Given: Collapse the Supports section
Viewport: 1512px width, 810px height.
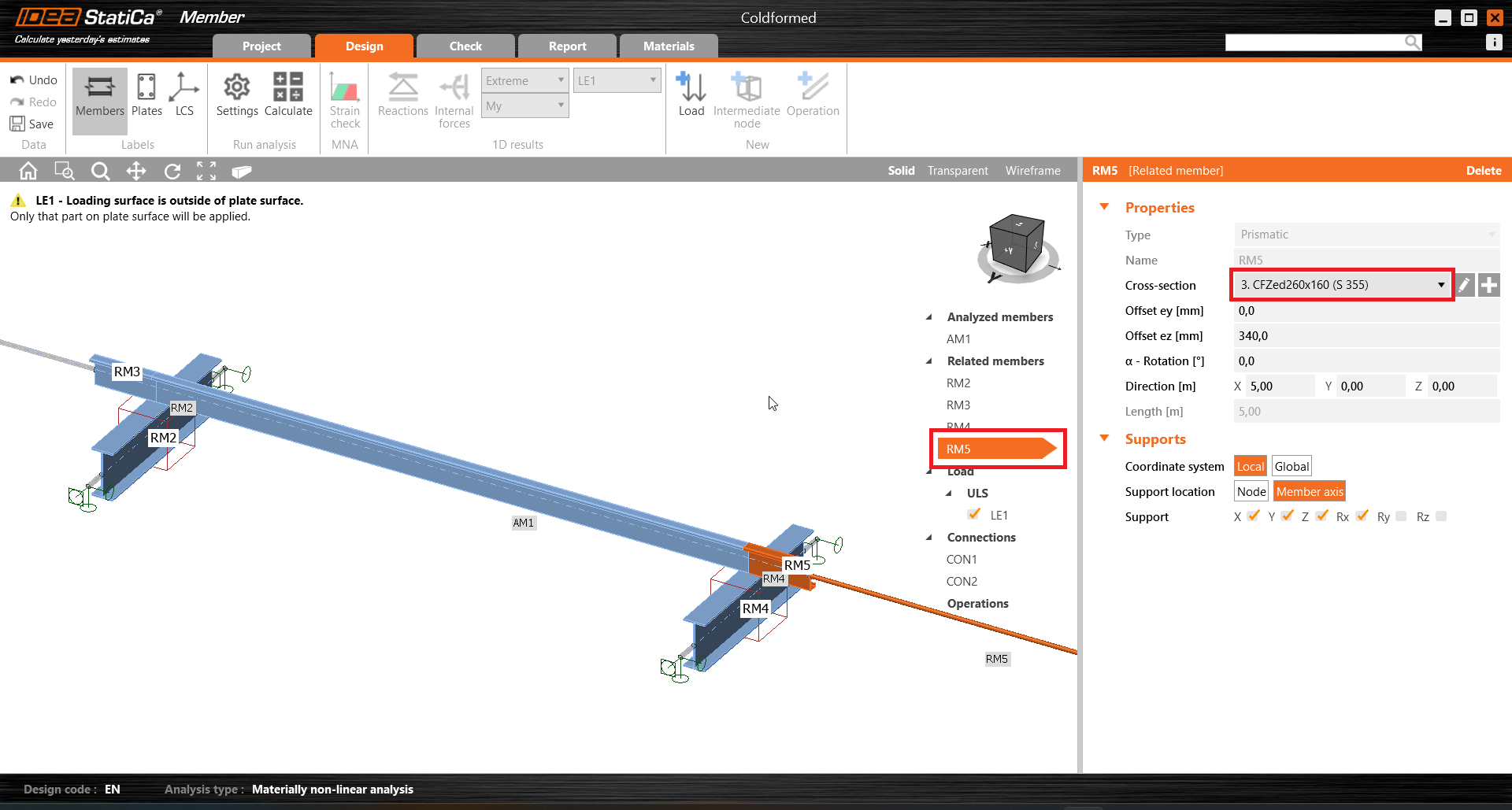Looking at the screenshot, I should point(1104,438).
